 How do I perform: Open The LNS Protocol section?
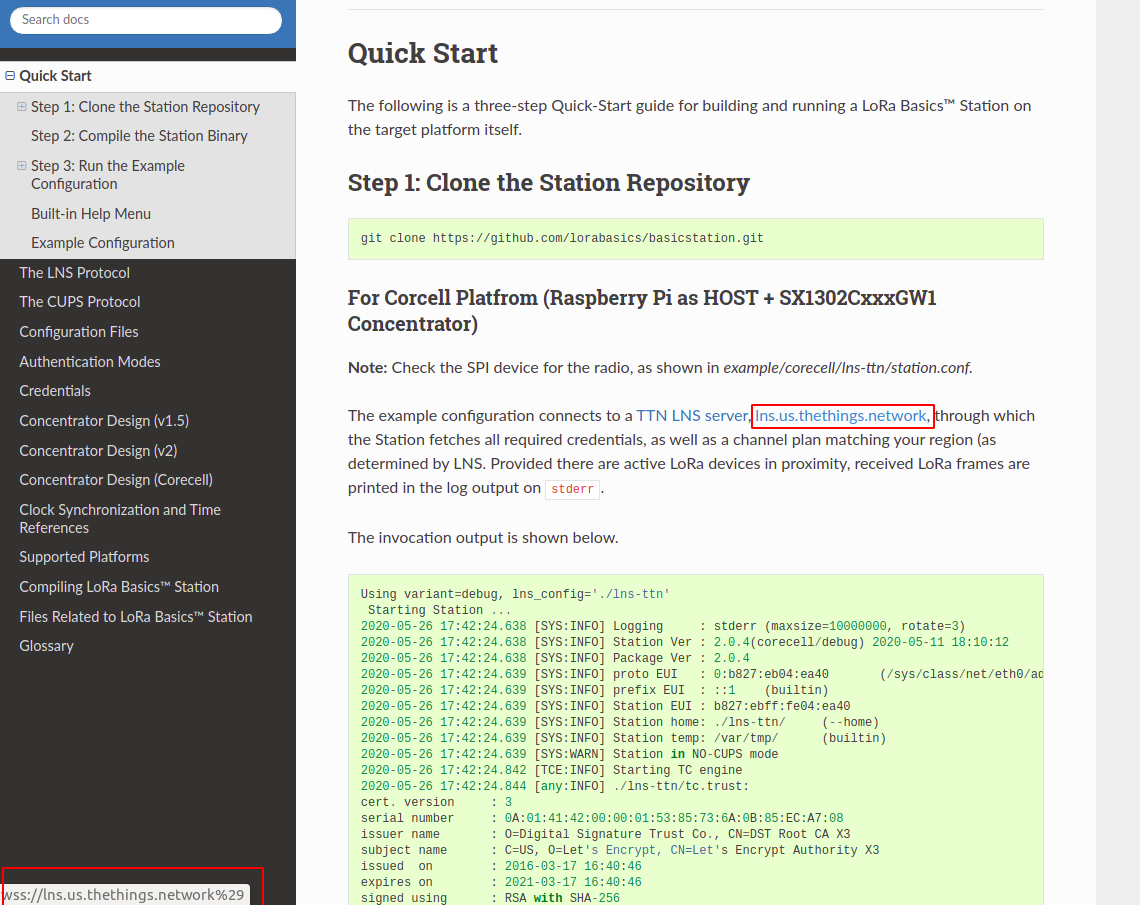click(x=77, y=272)
